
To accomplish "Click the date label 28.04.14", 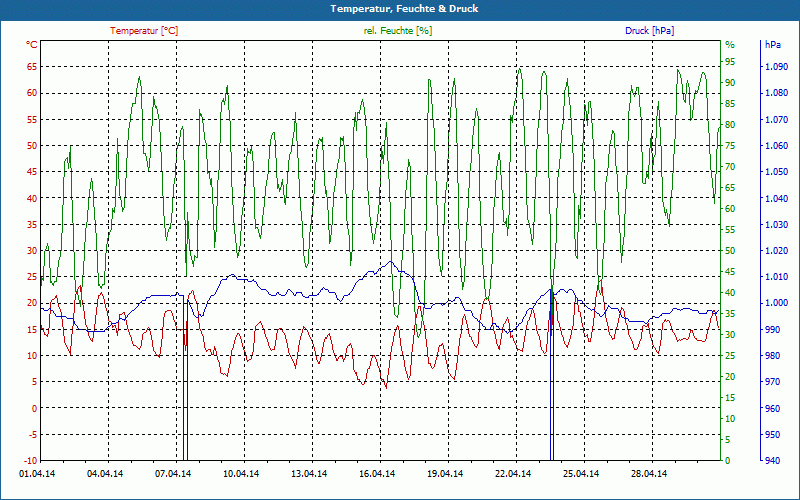I will coord(649,474).
